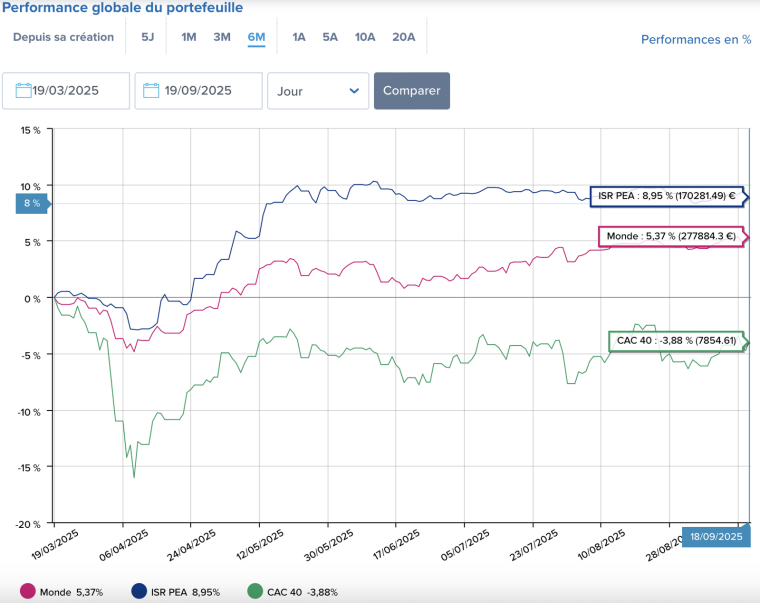The width and height of the screenshot is (760, 603).
Task: Expand the Jour interval dropdown
Action: pos(317,91)
